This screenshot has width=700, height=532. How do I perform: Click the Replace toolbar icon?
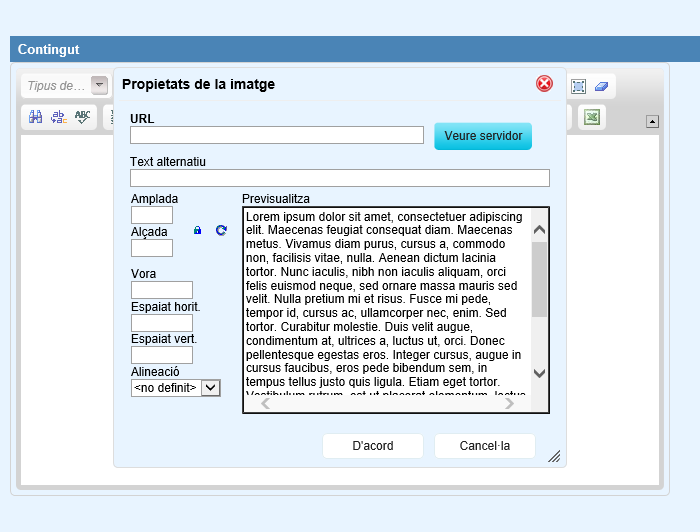point(59,117)
